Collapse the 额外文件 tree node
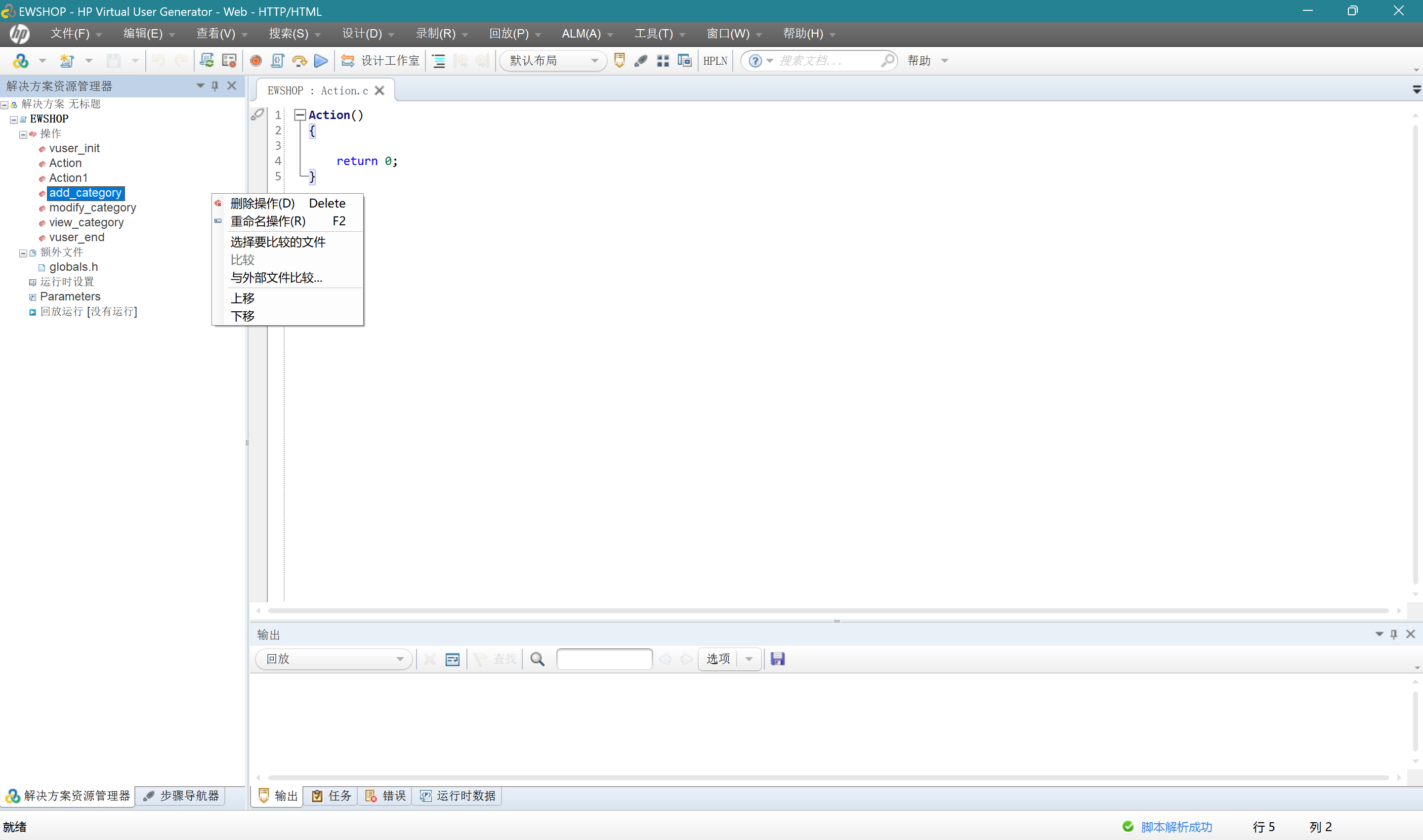The width and height of the screenshot is (1423, 840). (23, 253)
